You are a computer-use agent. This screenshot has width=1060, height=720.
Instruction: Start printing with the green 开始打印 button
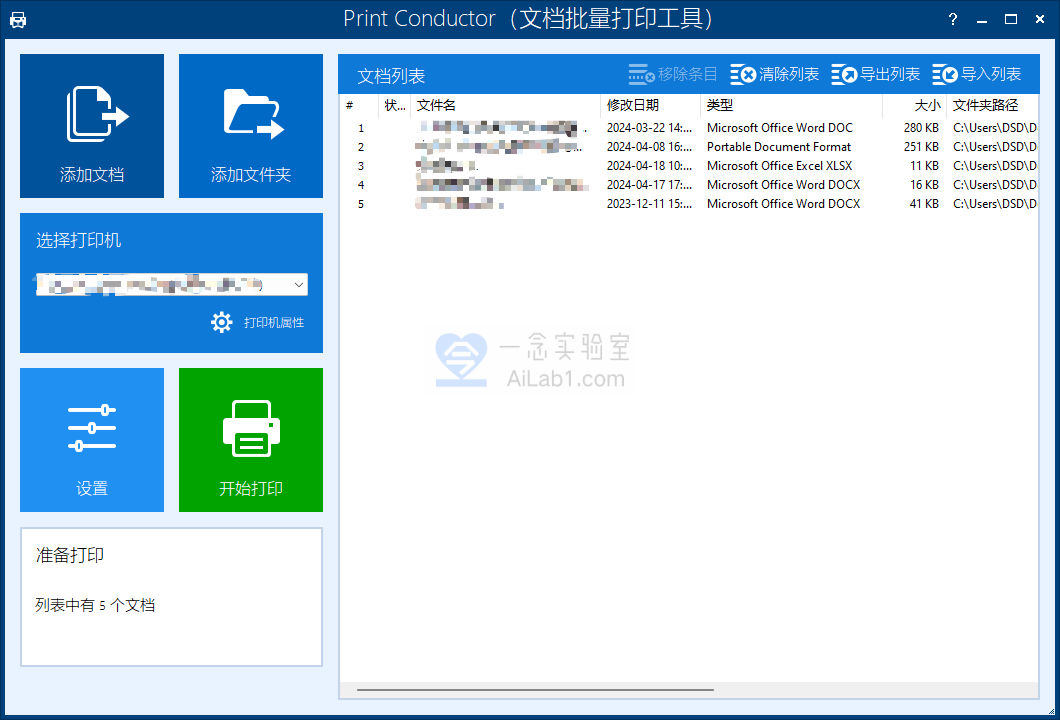[250, 440]
